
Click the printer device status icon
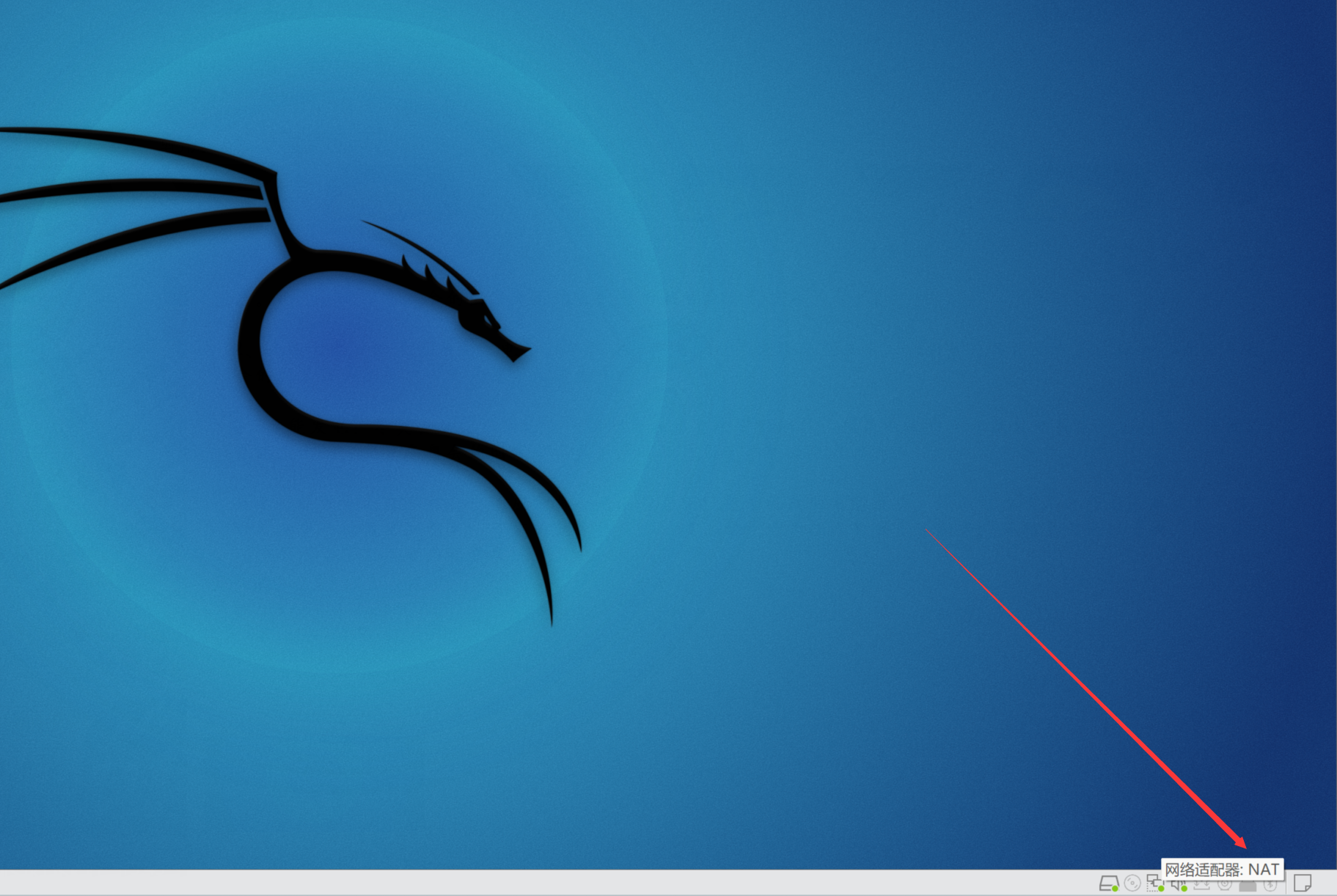1248,886
